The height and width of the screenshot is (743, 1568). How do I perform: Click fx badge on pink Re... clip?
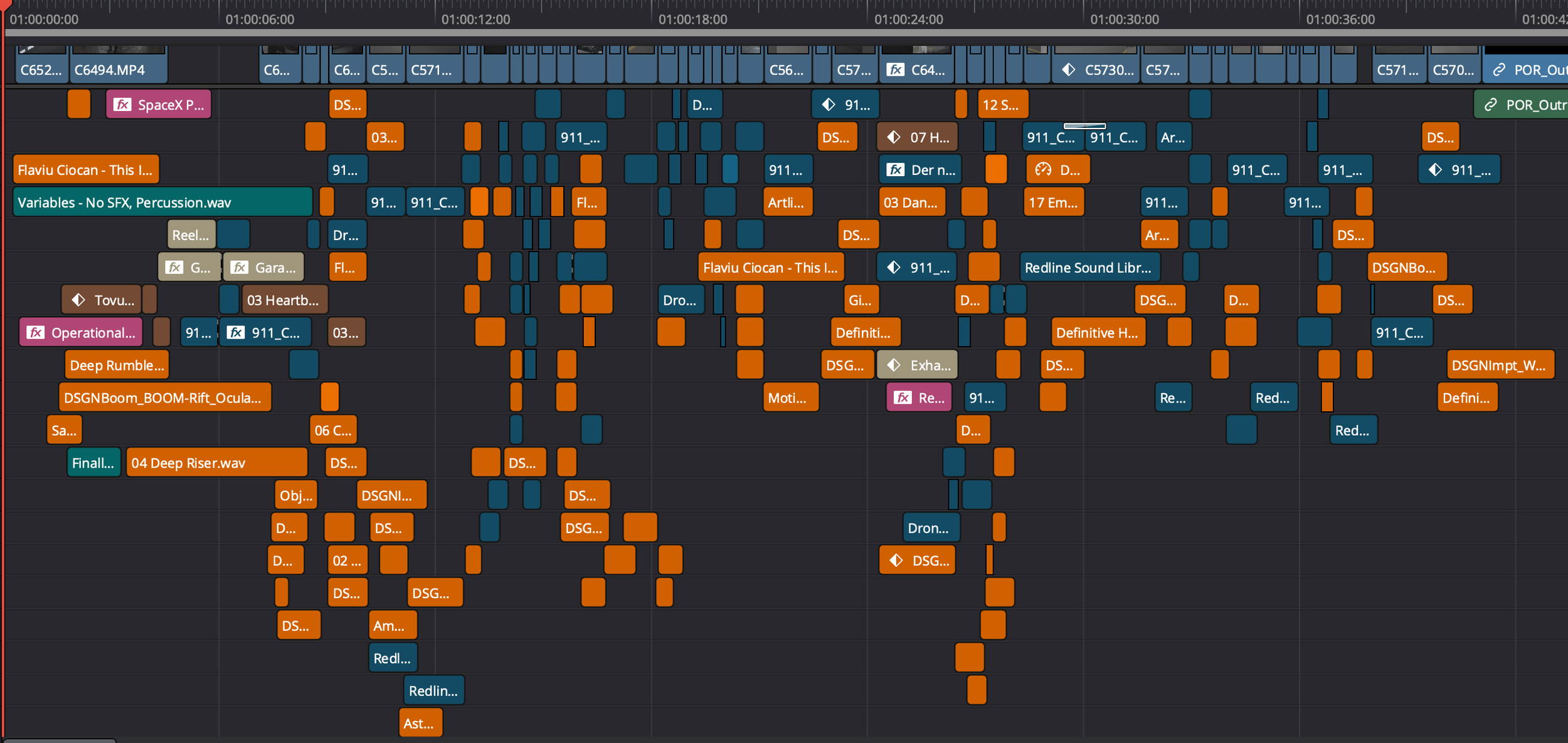903,398
